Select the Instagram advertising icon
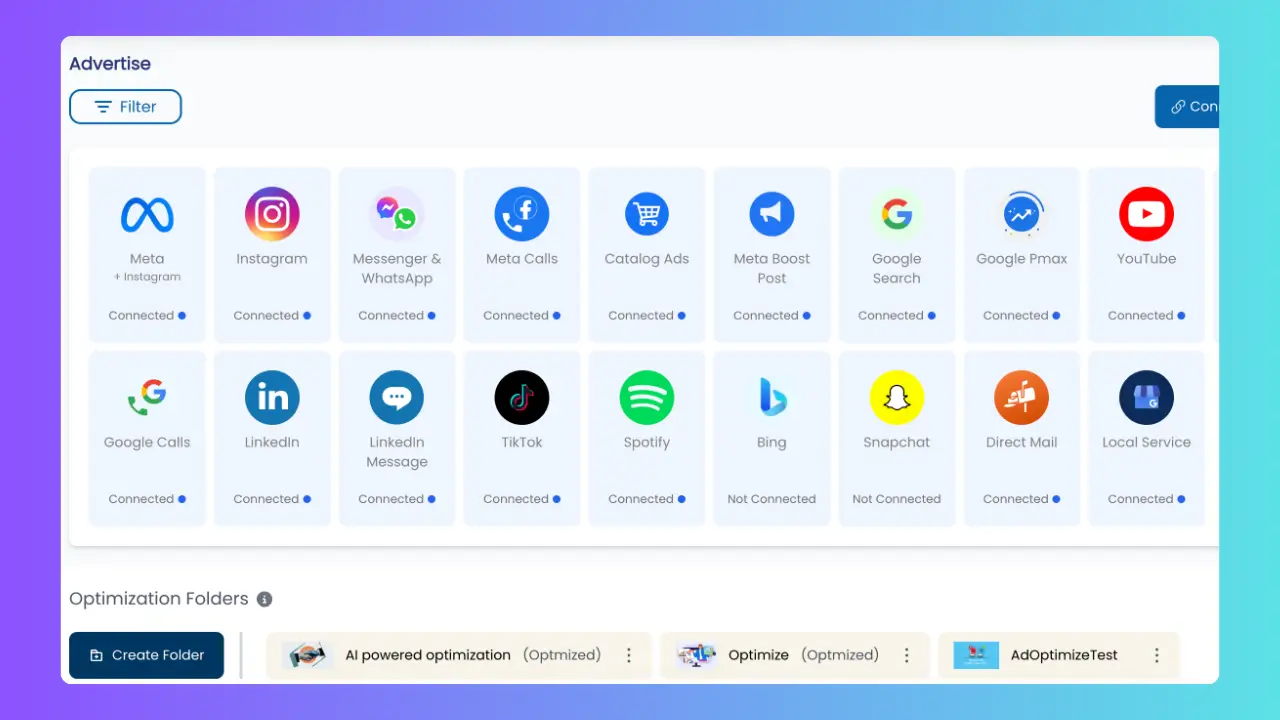This screenshot has height=720, width=1280. pos(272,214)
